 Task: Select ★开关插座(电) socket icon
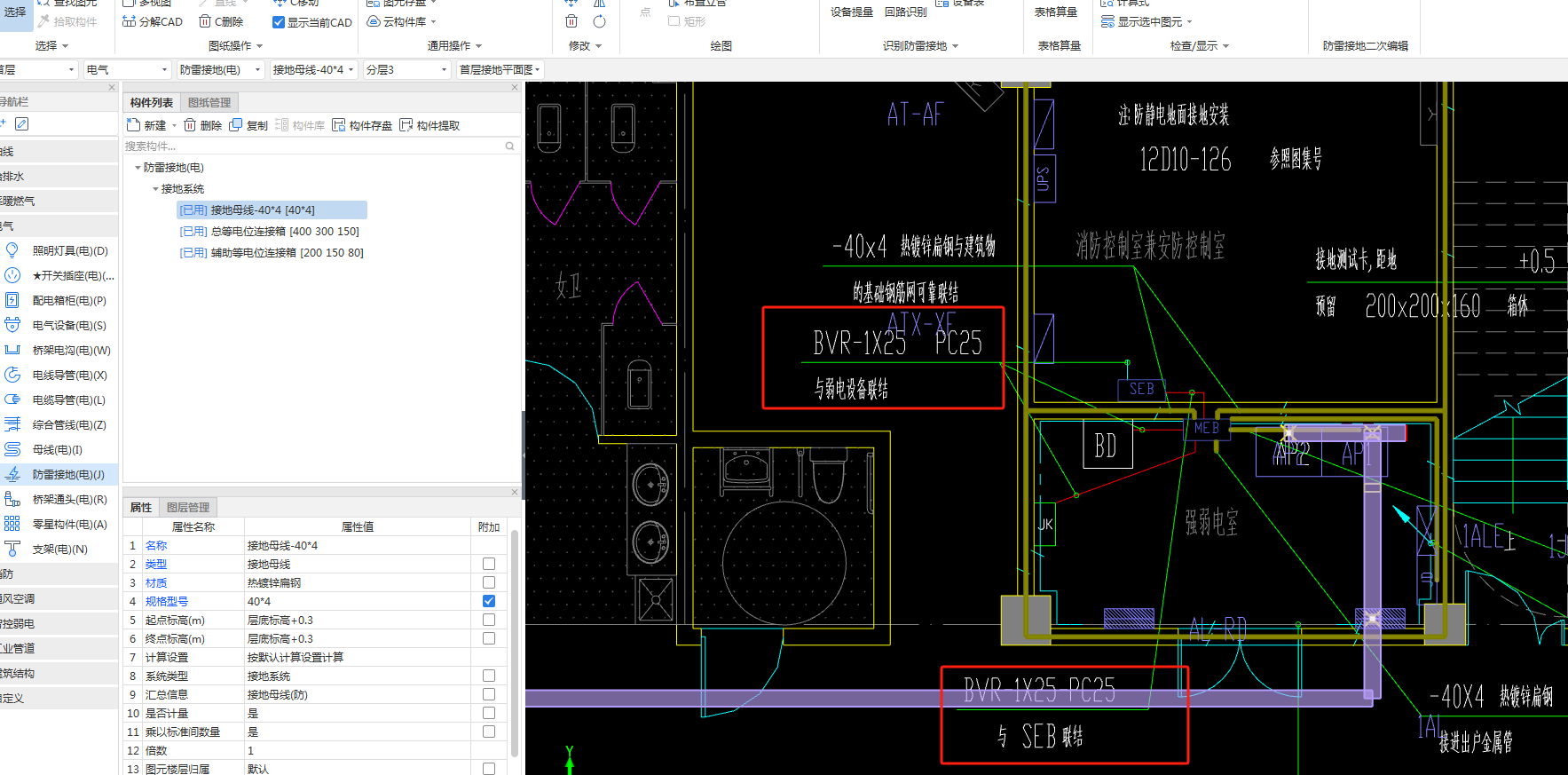tap(12, 275)
